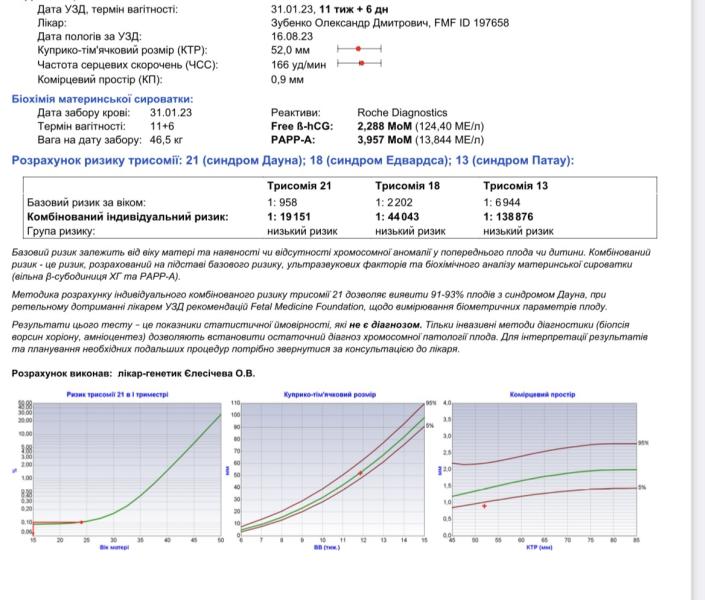The image size is (705, 600).
Task: Click 'Розрахунок виконав: лікар-генетик Єлесічева О.В.'
Action: (133, 373)
